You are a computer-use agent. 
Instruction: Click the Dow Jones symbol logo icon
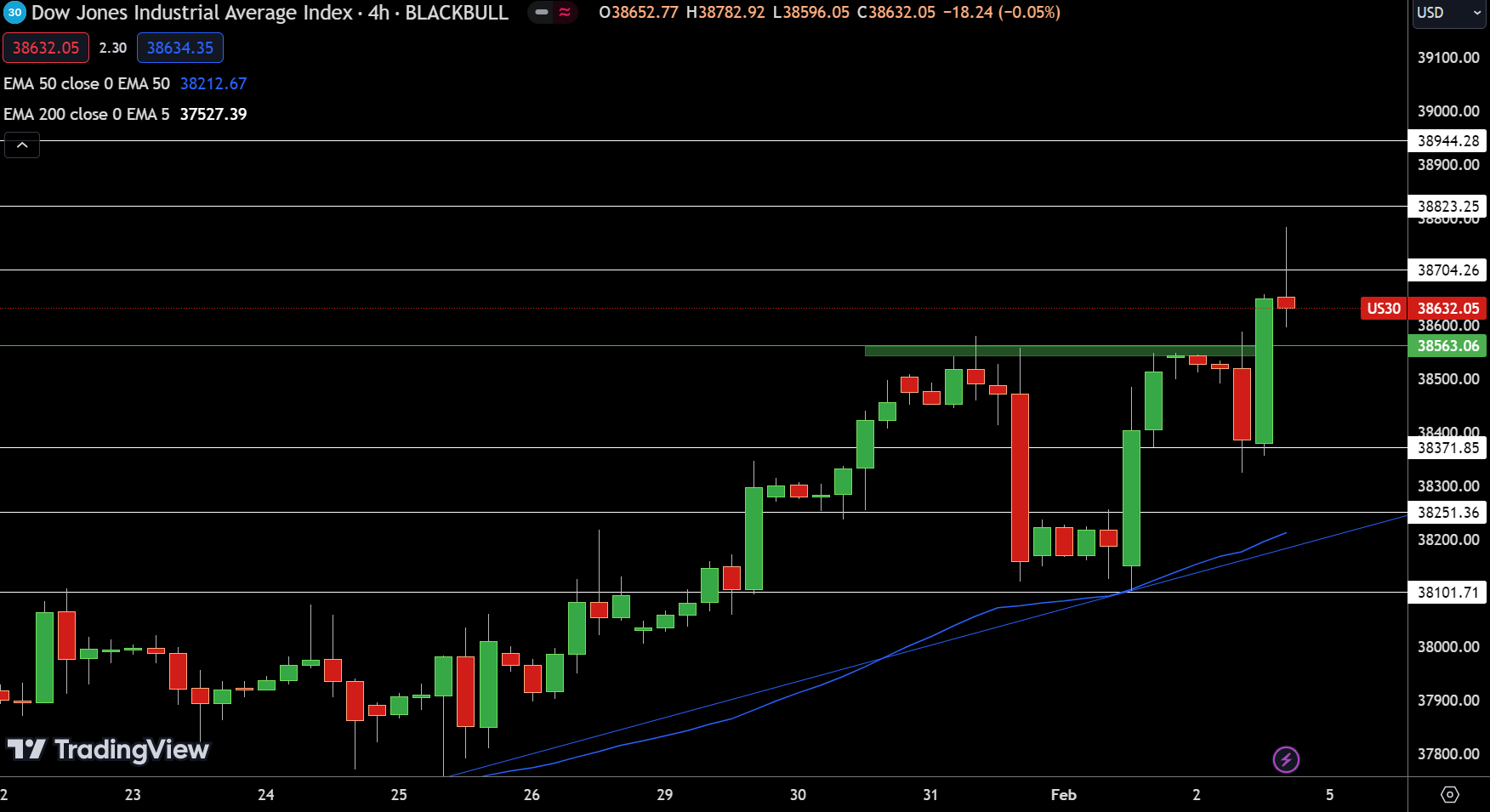pos(14,13)
